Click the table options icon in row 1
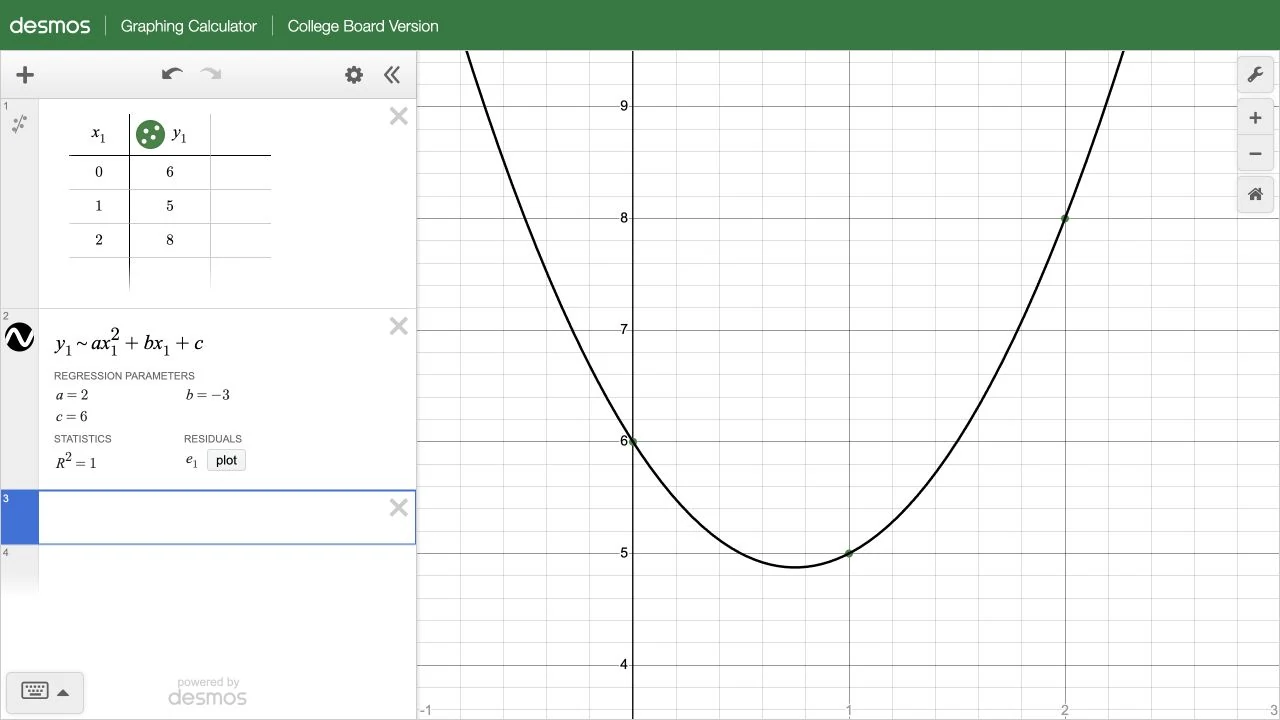Image resolution: width=1280 pixels, height=720 pixels. [19, 124]
